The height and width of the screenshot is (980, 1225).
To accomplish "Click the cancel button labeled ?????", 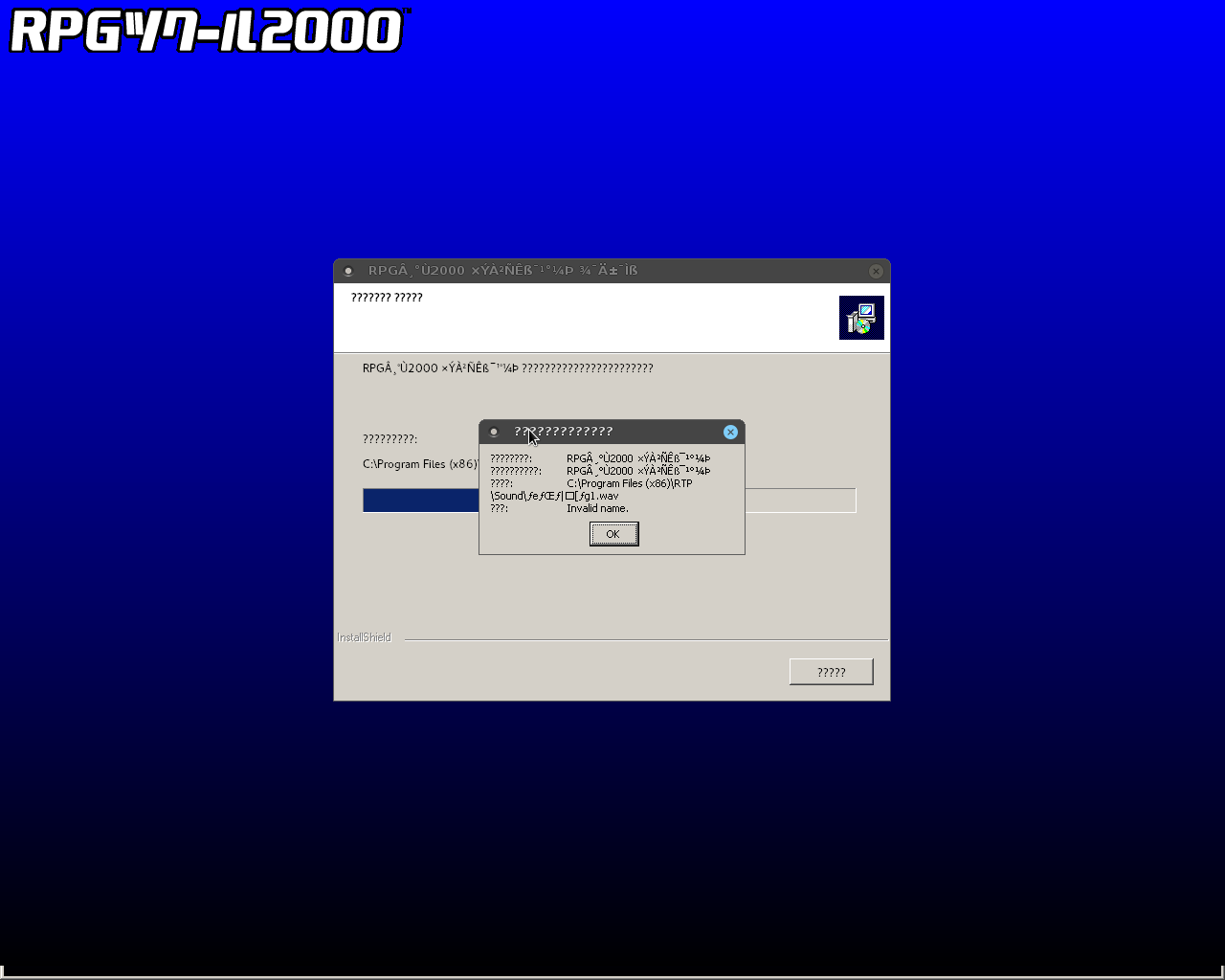I will coord(831,672).
